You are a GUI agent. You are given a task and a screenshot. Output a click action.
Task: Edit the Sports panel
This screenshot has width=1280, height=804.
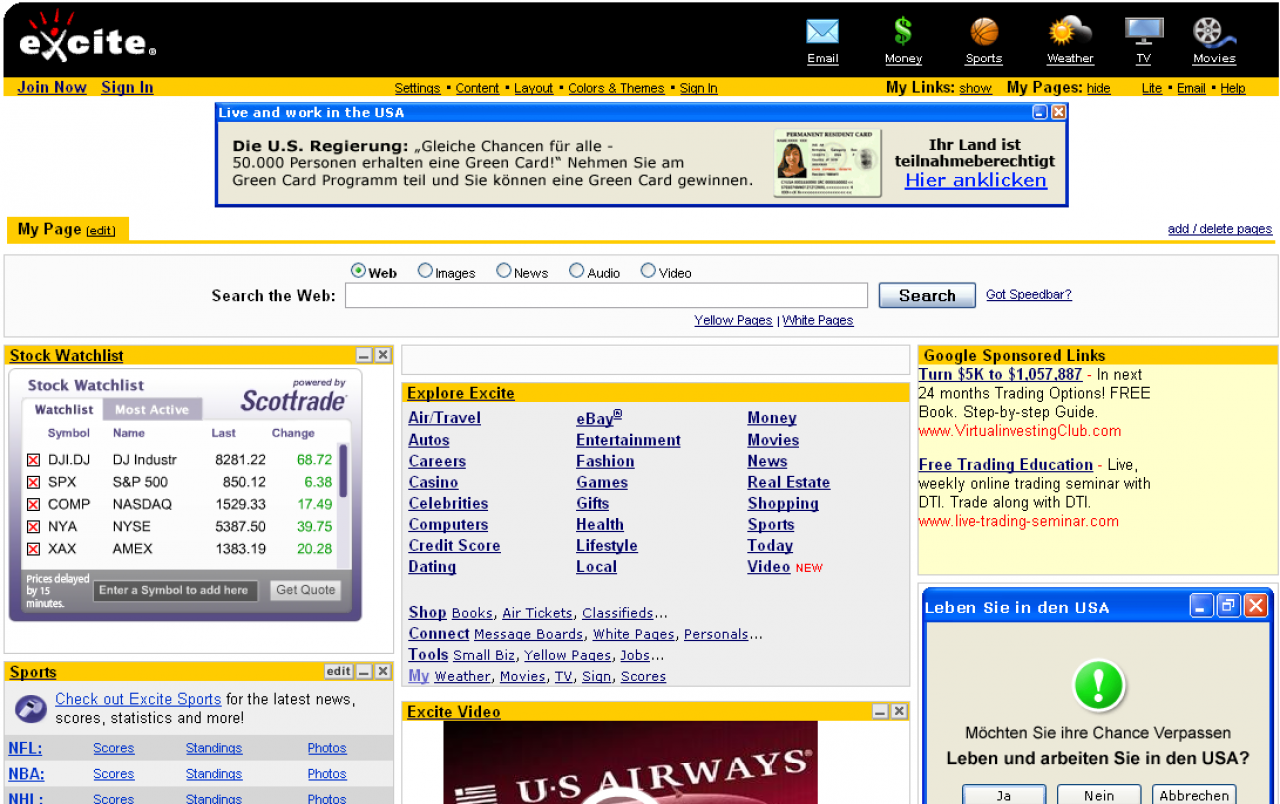[x=338, y=671]
